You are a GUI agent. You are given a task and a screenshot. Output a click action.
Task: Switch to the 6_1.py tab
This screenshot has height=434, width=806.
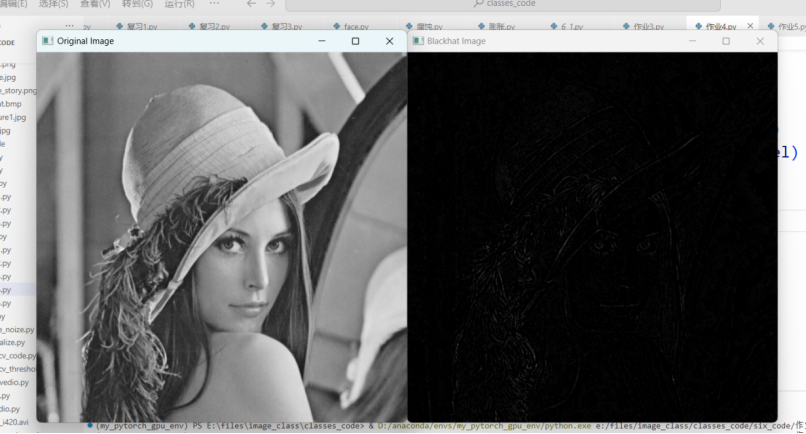[x=567, y=26]
